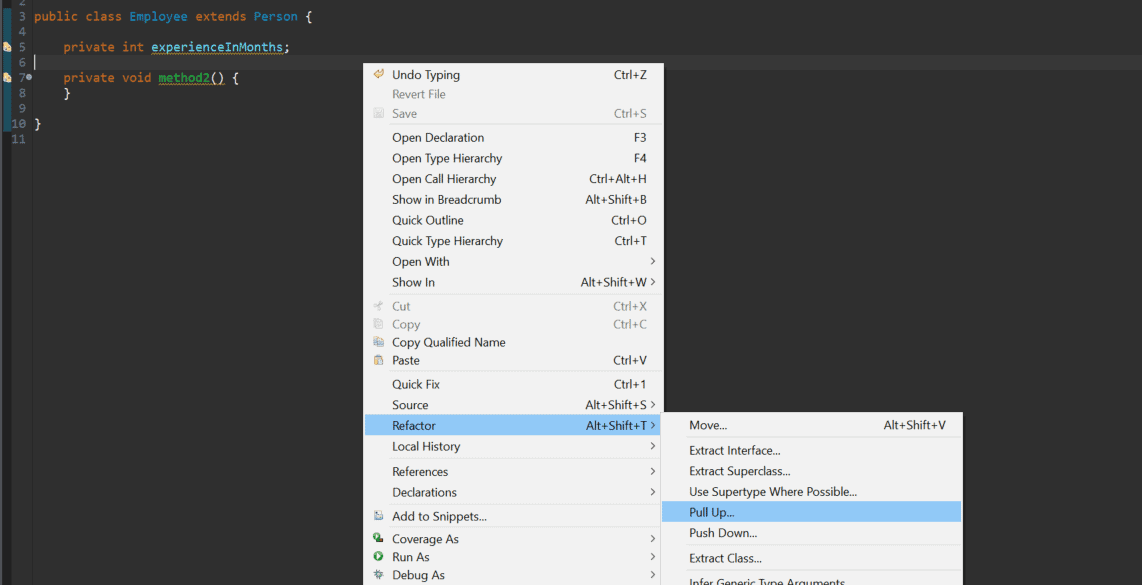Click the Debug As bug icon
1142x585 pixels.
point(378,575)
